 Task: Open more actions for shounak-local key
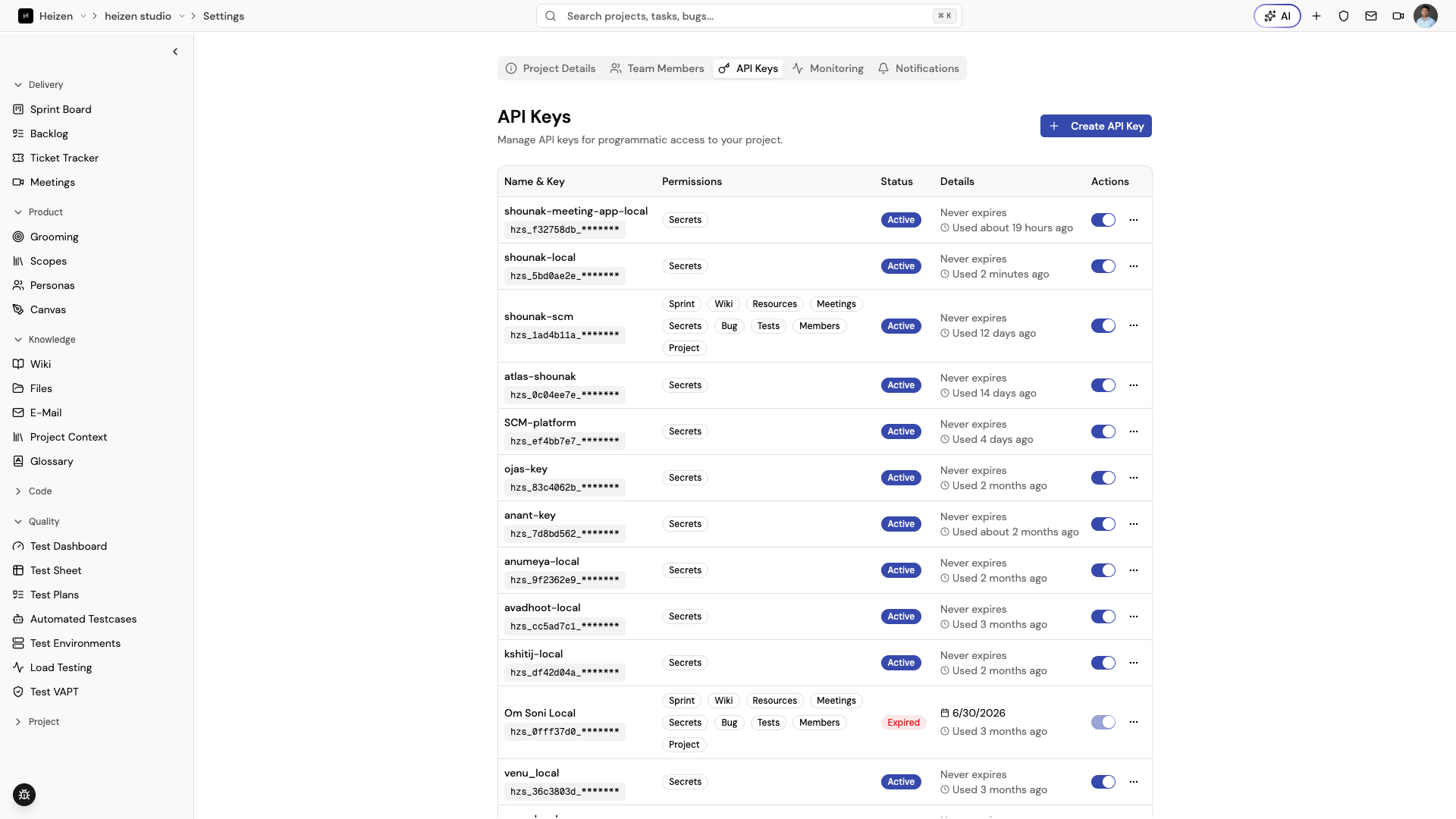(x=1134, y=266)
